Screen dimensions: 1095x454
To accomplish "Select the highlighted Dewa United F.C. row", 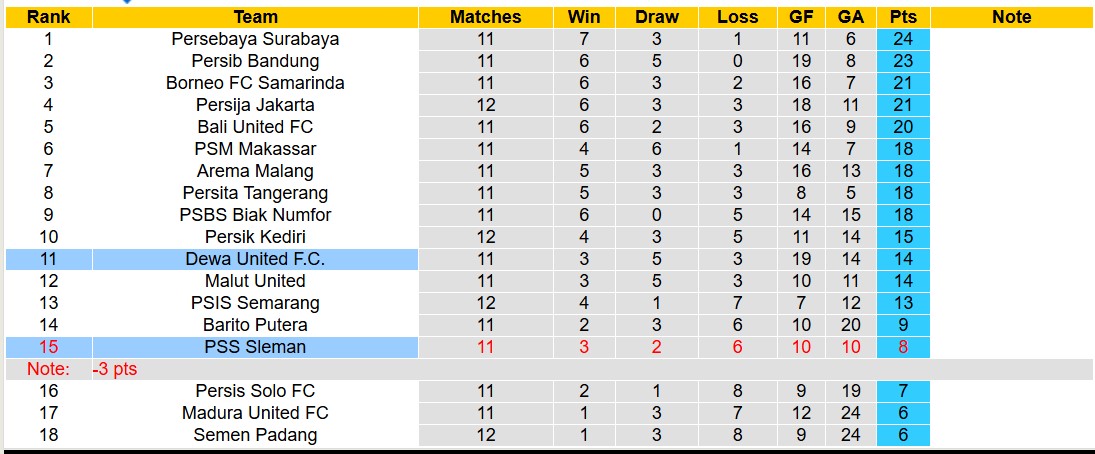I will (255, 259).
